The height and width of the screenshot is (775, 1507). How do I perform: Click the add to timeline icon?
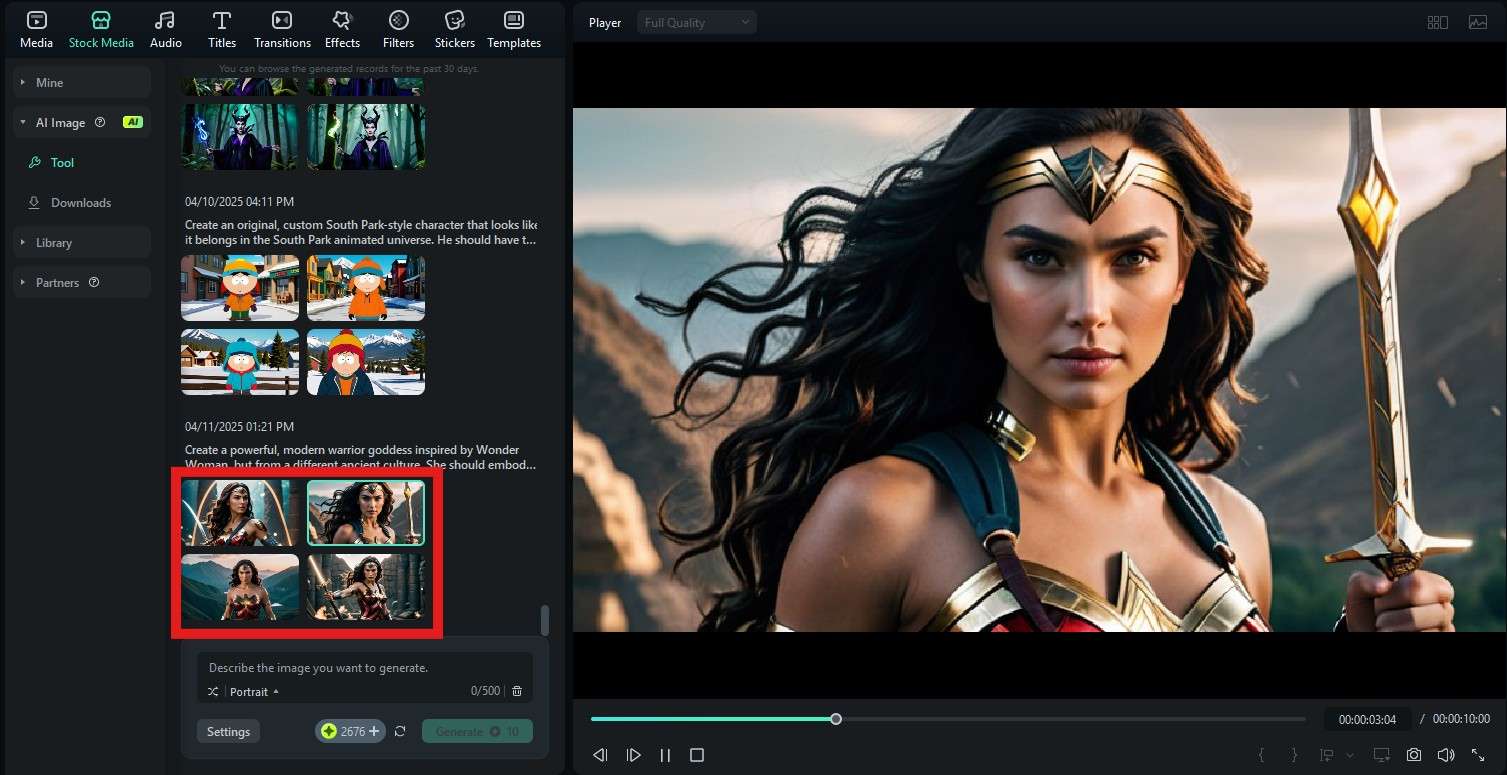[1327, 755]
